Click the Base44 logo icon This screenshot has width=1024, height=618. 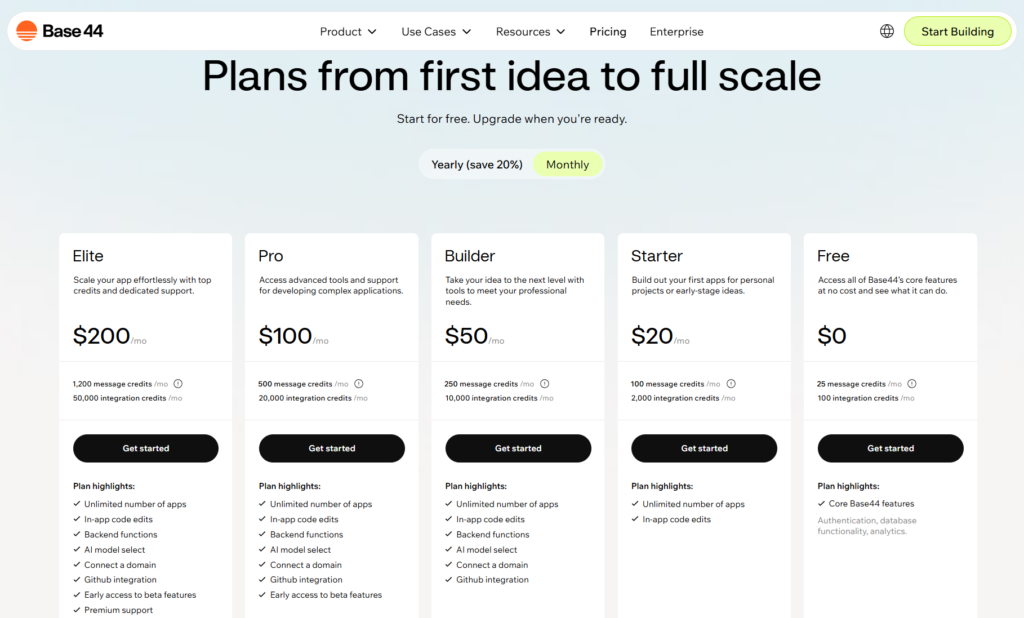click(26, 30)
